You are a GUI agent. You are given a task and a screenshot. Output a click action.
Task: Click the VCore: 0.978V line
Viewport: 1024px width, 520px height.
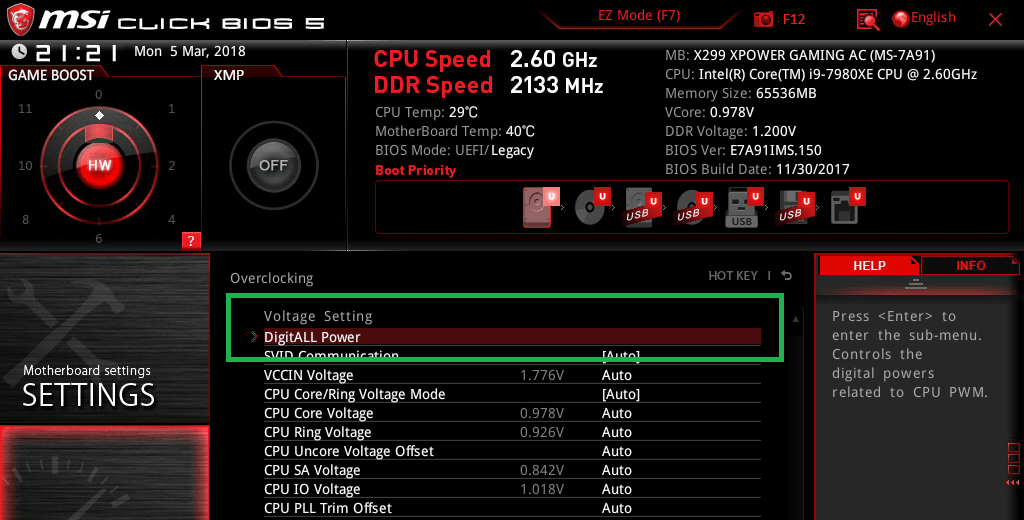pyautogui.click(x=709, y=112)
